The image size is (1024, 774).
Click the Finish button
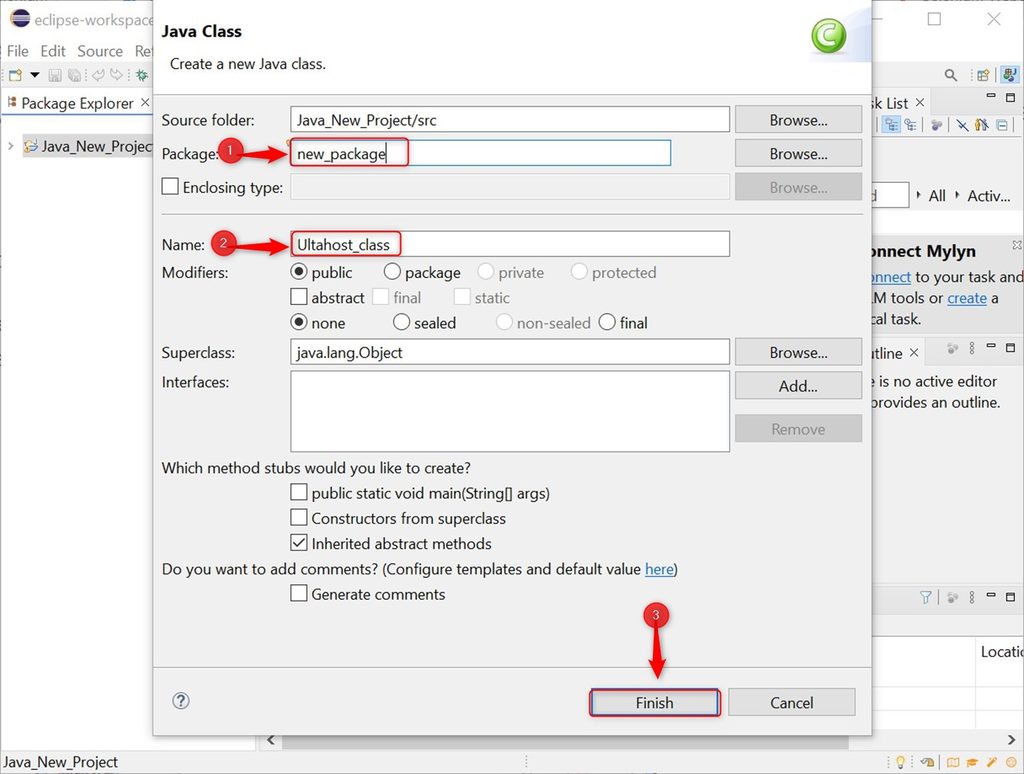654,703
